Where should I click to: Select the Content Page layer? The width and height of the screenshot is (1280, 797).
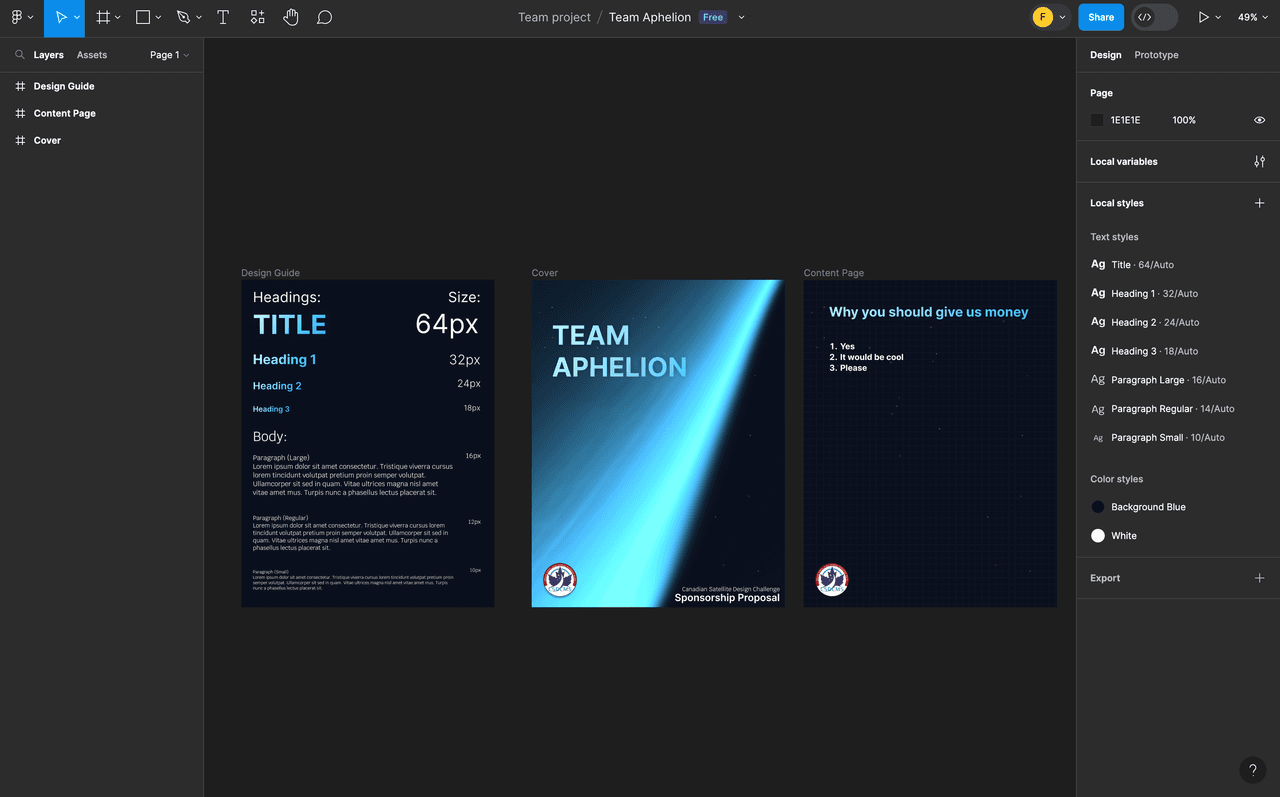coord(64,113)
